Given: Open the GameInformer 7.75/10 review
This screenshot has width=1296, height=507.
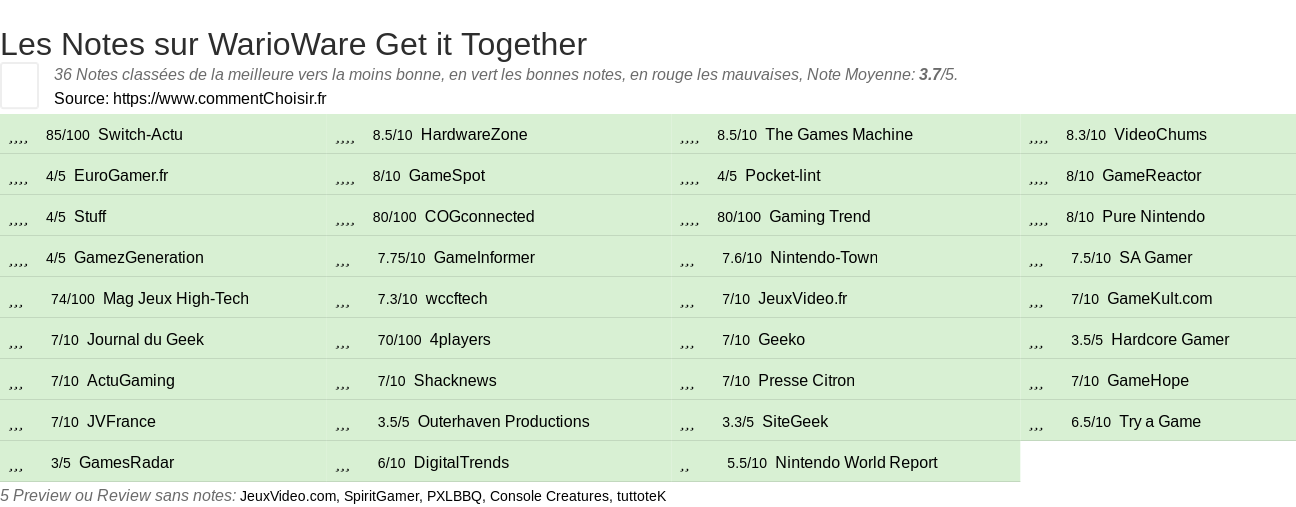Looking at the screenshot, I should click(x=484, y=258).
